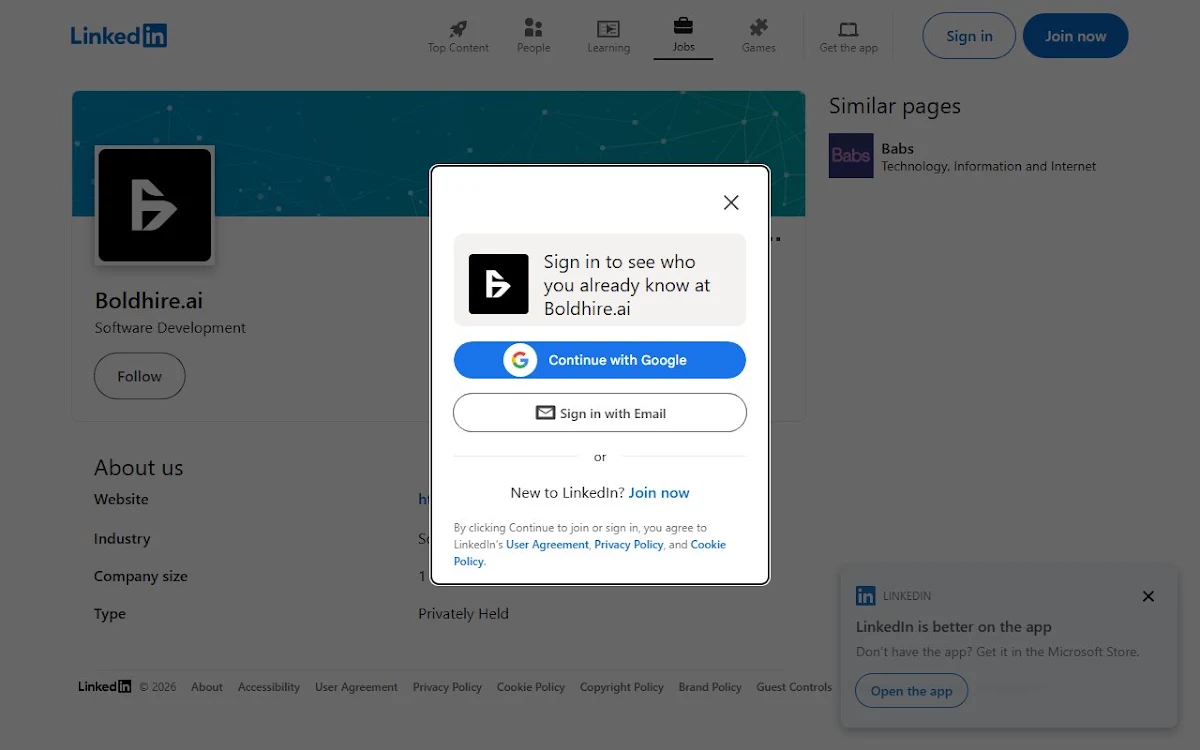Choose Sign in with Email
The width and height of the screenshot is (1200, 750).
[x=600, y=413]
